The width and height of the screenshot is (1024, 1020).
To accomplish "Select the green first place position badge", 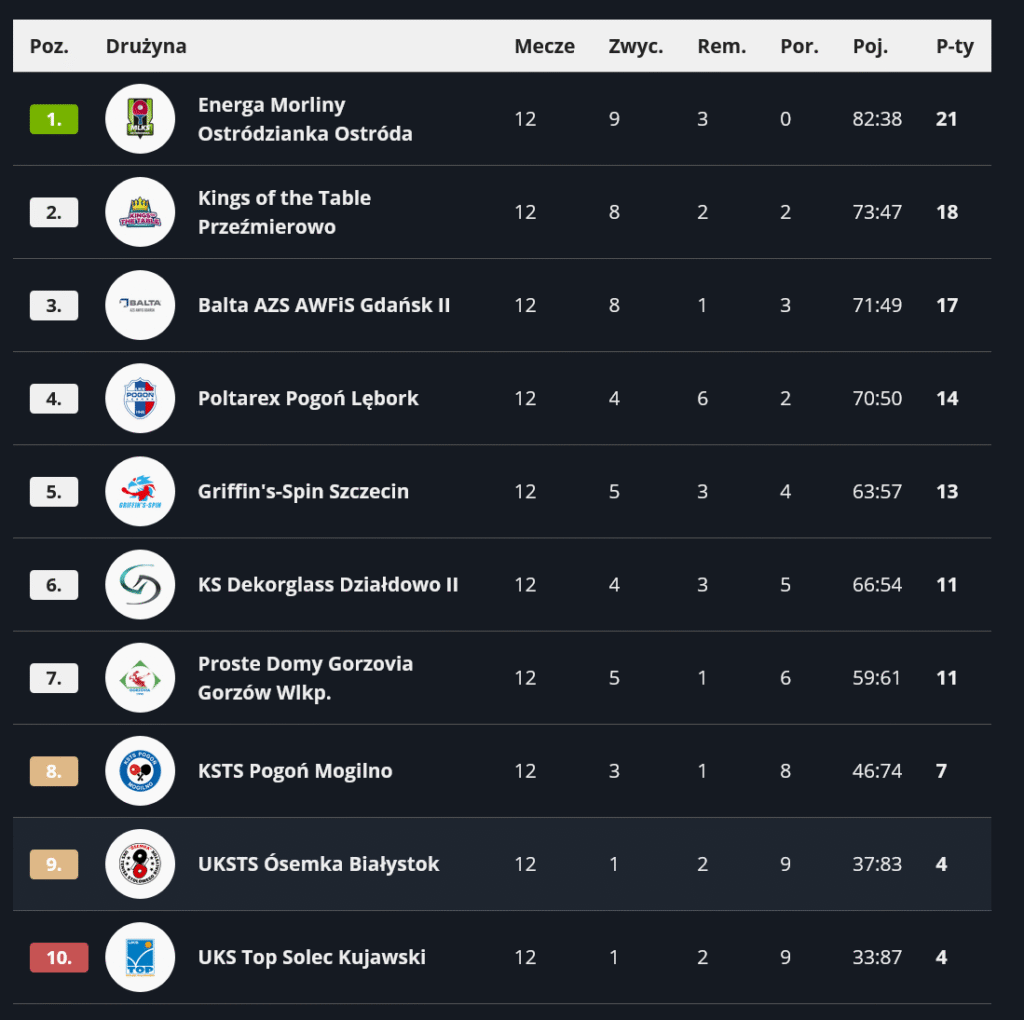I will point(54,120).
